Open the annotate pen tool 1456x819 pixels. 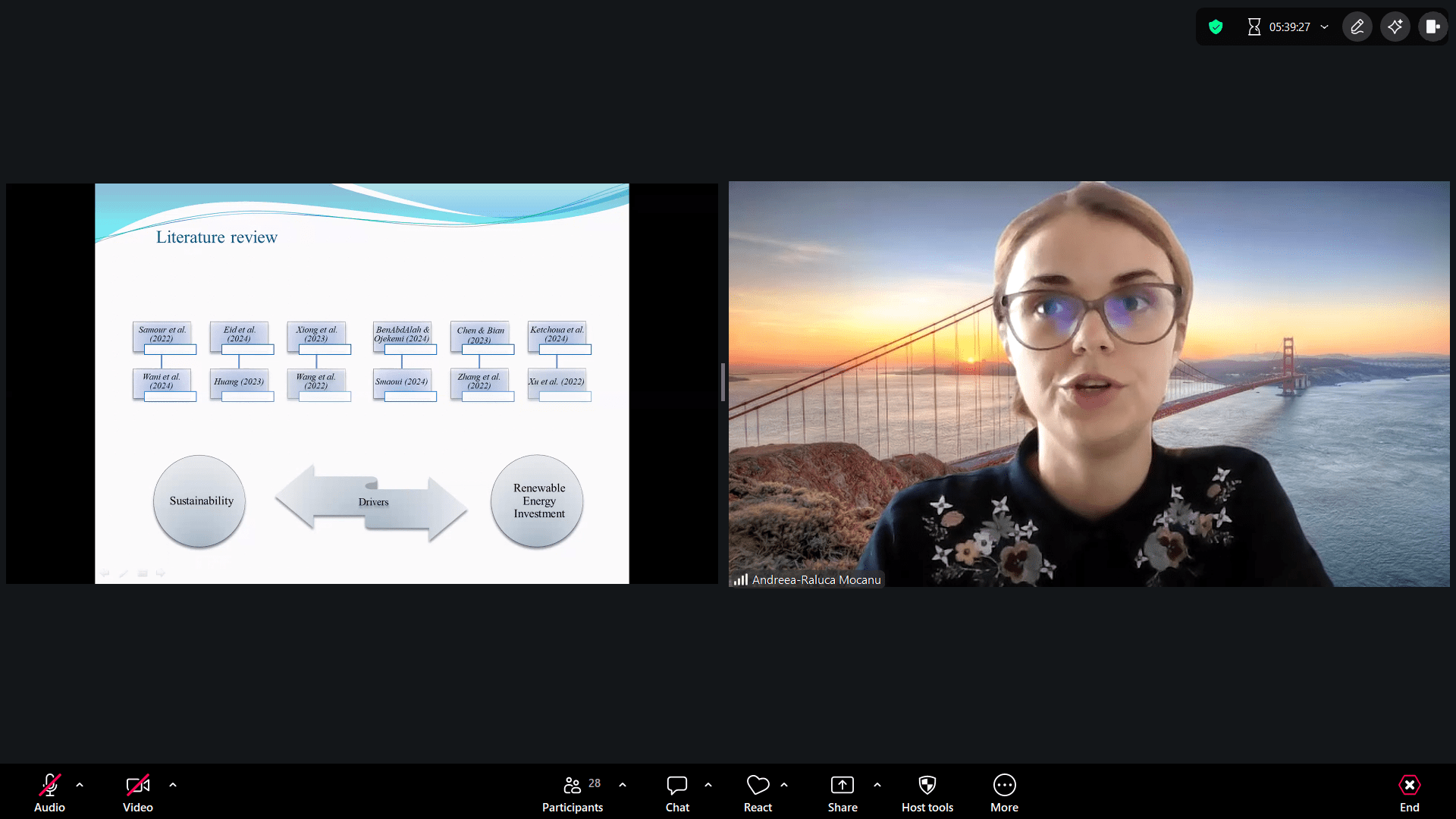[x=1357, y=27]
